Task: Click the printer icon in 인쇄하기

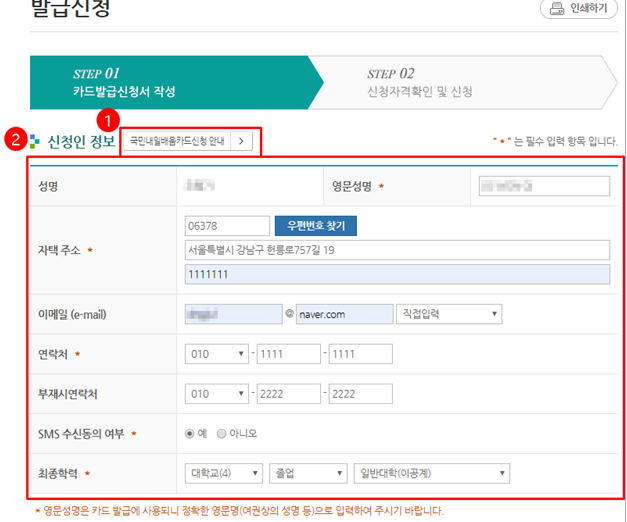Action: 557,8
